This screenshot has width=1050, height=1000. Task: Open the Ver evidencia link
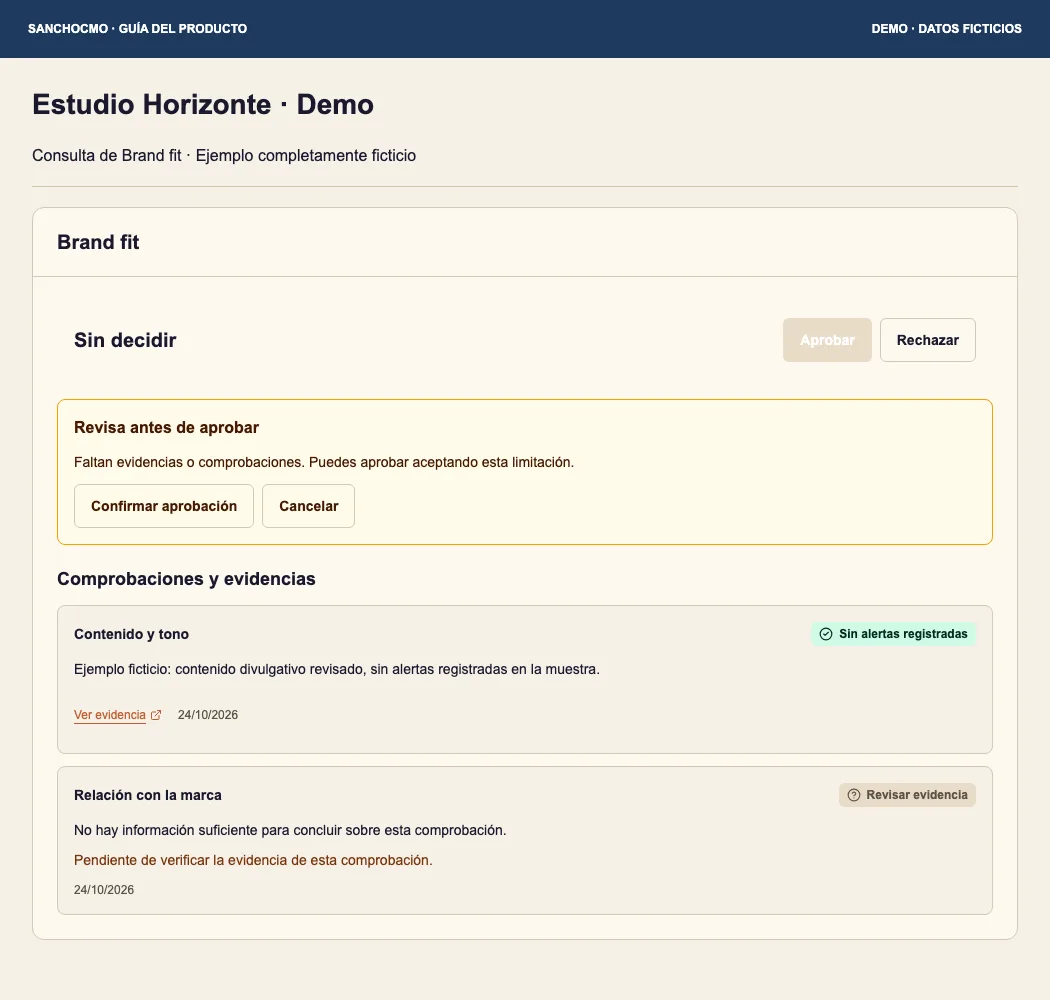[x=110, y=715]
